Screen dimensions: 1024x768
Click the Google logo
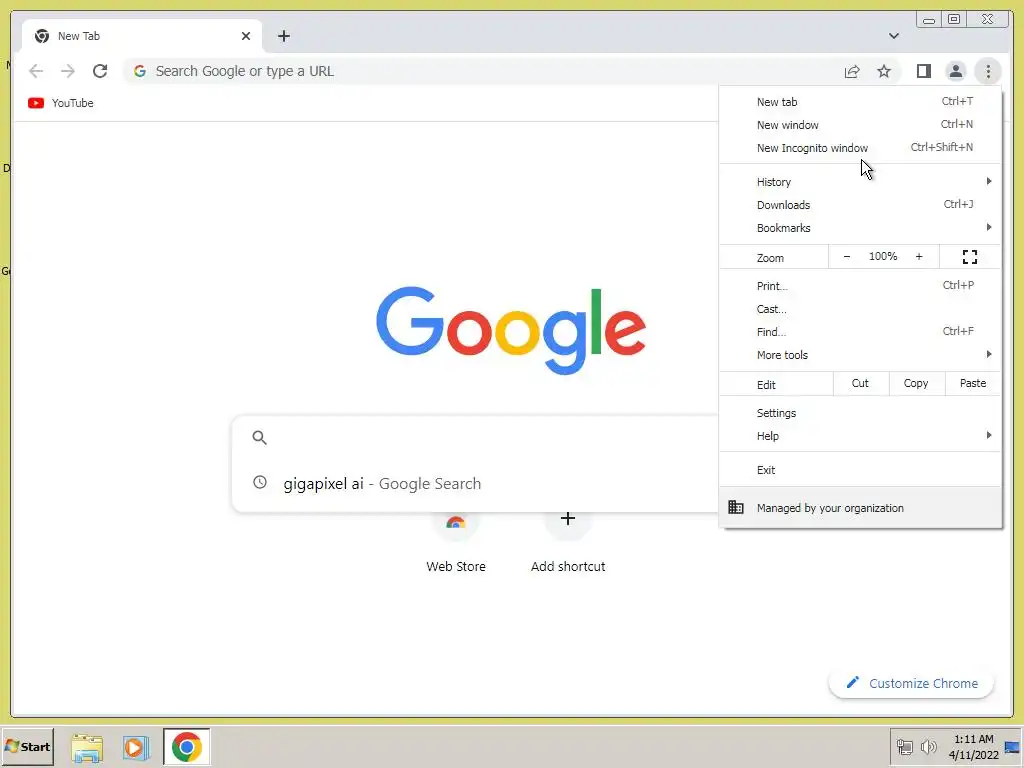click(511, 330)
